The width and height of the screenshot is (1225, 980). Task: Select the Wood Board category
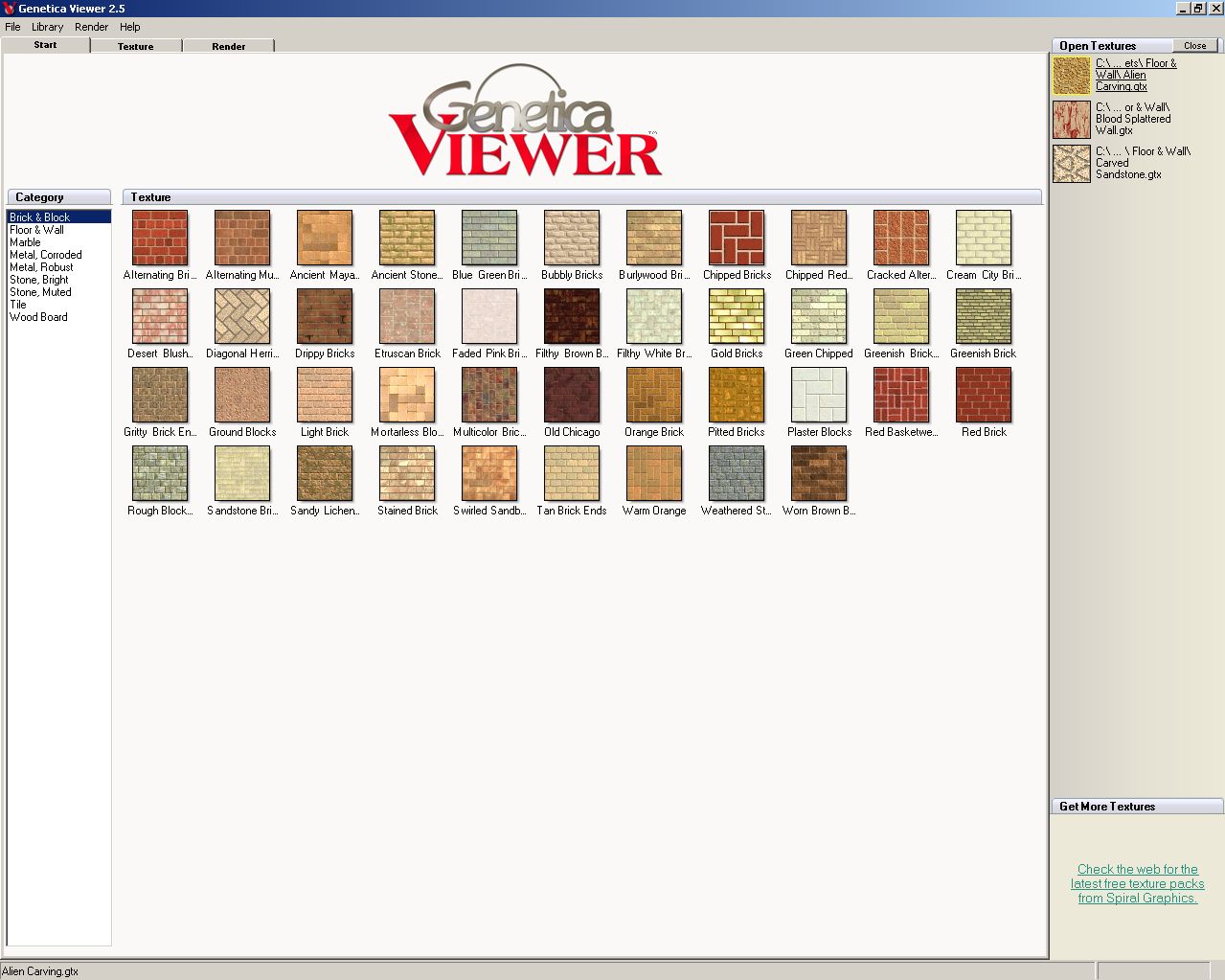click(58, 317)
